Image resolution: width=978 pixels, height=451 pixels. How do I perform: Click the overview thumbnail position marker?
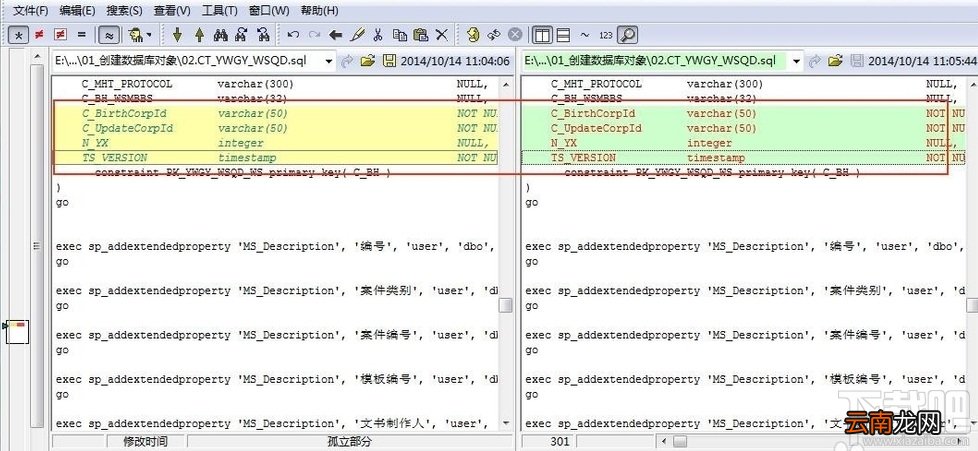pos(16,331)
